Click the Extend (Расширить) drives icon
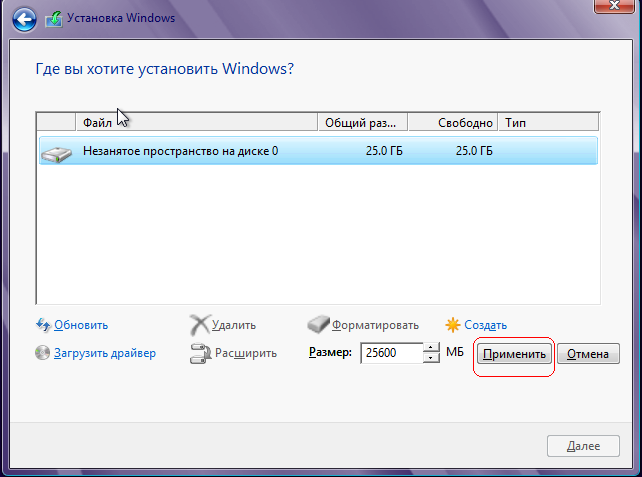The height and width of the screenshot is (477, 642). [x=200, y=353]
